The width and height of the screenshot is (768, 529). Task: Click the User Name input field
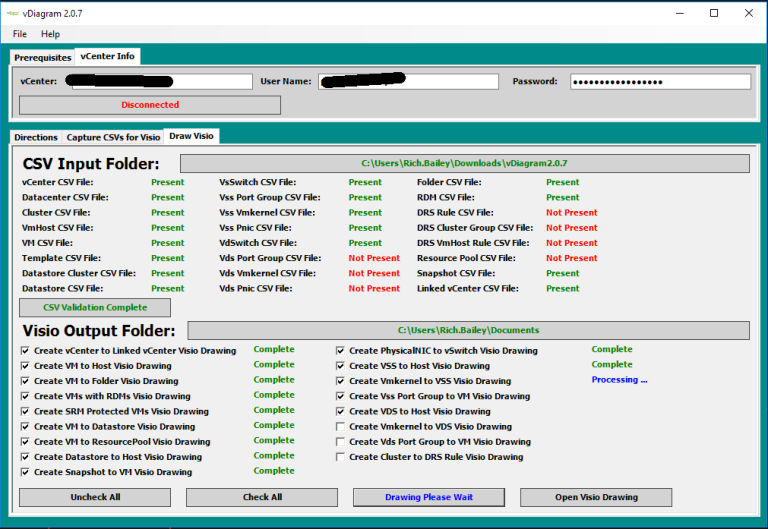click(408, 81)
